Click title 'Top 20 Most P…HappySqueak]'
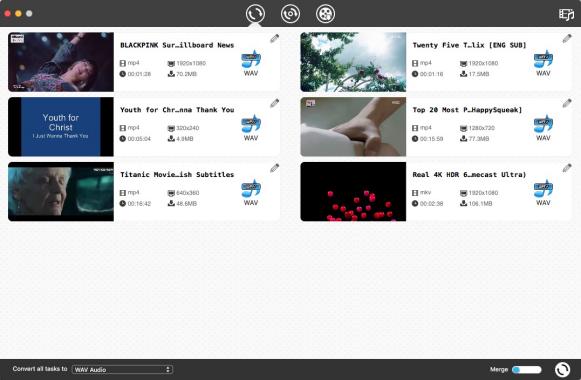The image size is (581, 380). click(467, 110)
